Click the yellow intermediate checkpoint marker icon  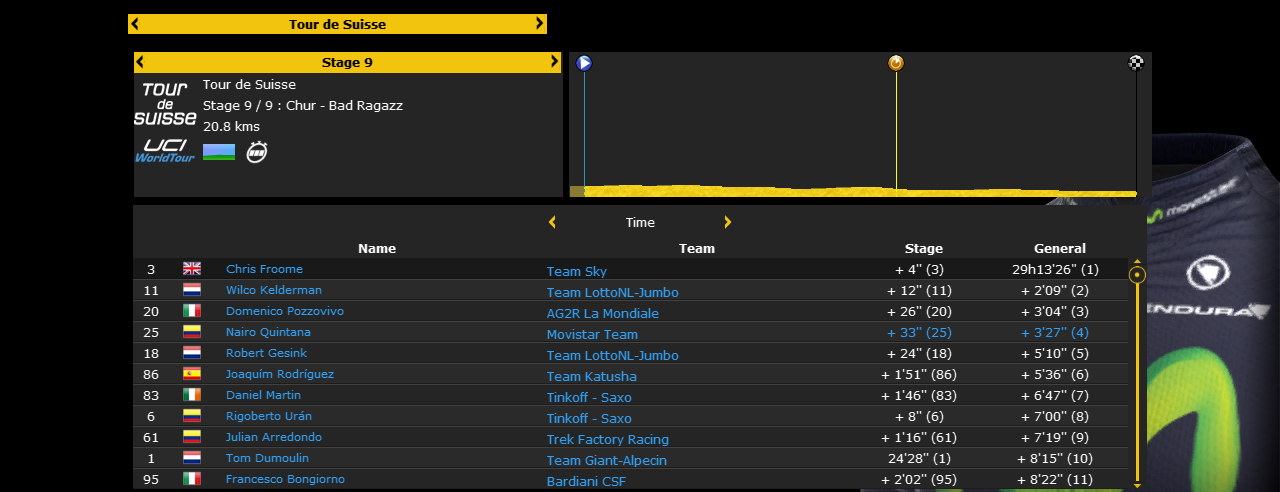pos(896,63)
